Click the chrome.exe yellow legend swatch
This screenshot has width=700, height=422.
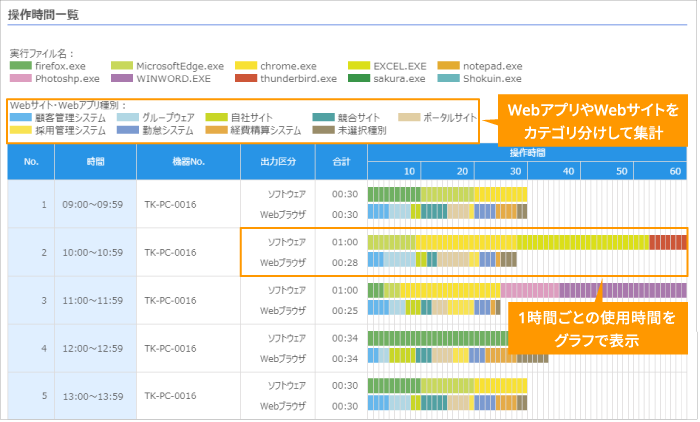click(246, 66)
